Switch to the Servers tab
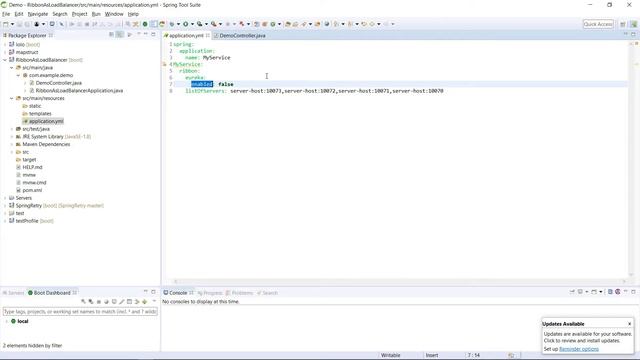 tap(14, 293)
